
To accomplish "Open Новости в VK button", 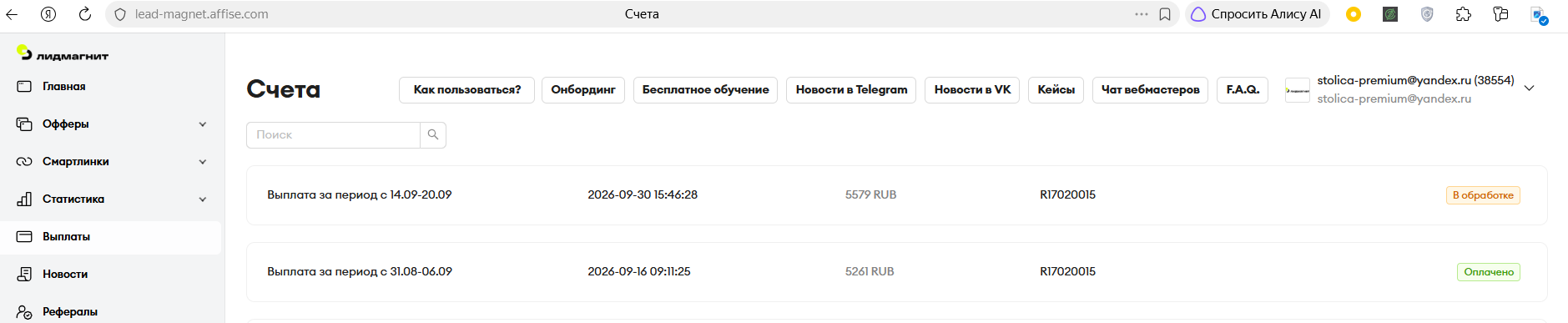I will [x=972, y=89].
